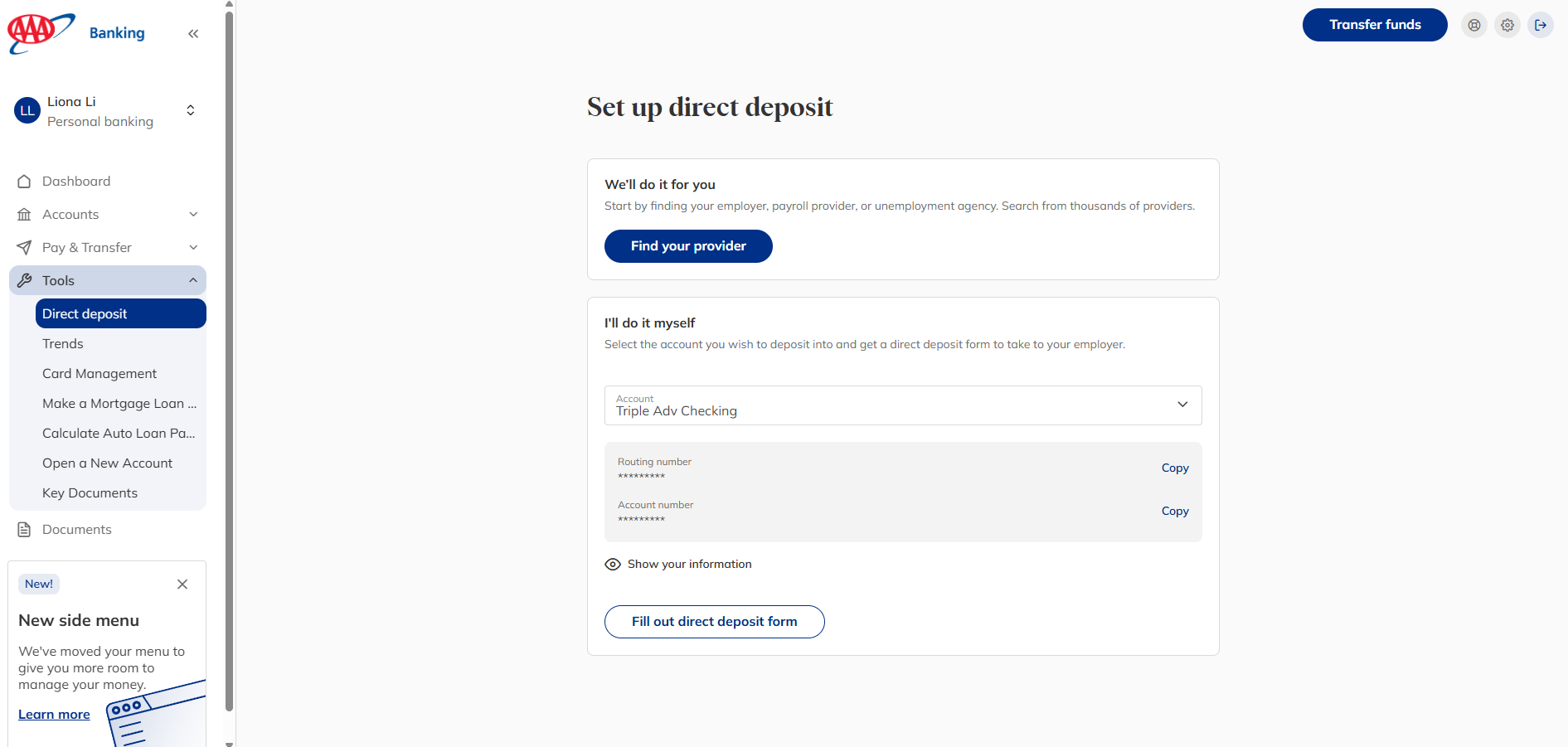Image resolution: width=1568 pixels, height=747 pixels.
Task: Click the Banking title text
Action: (117, 33)
